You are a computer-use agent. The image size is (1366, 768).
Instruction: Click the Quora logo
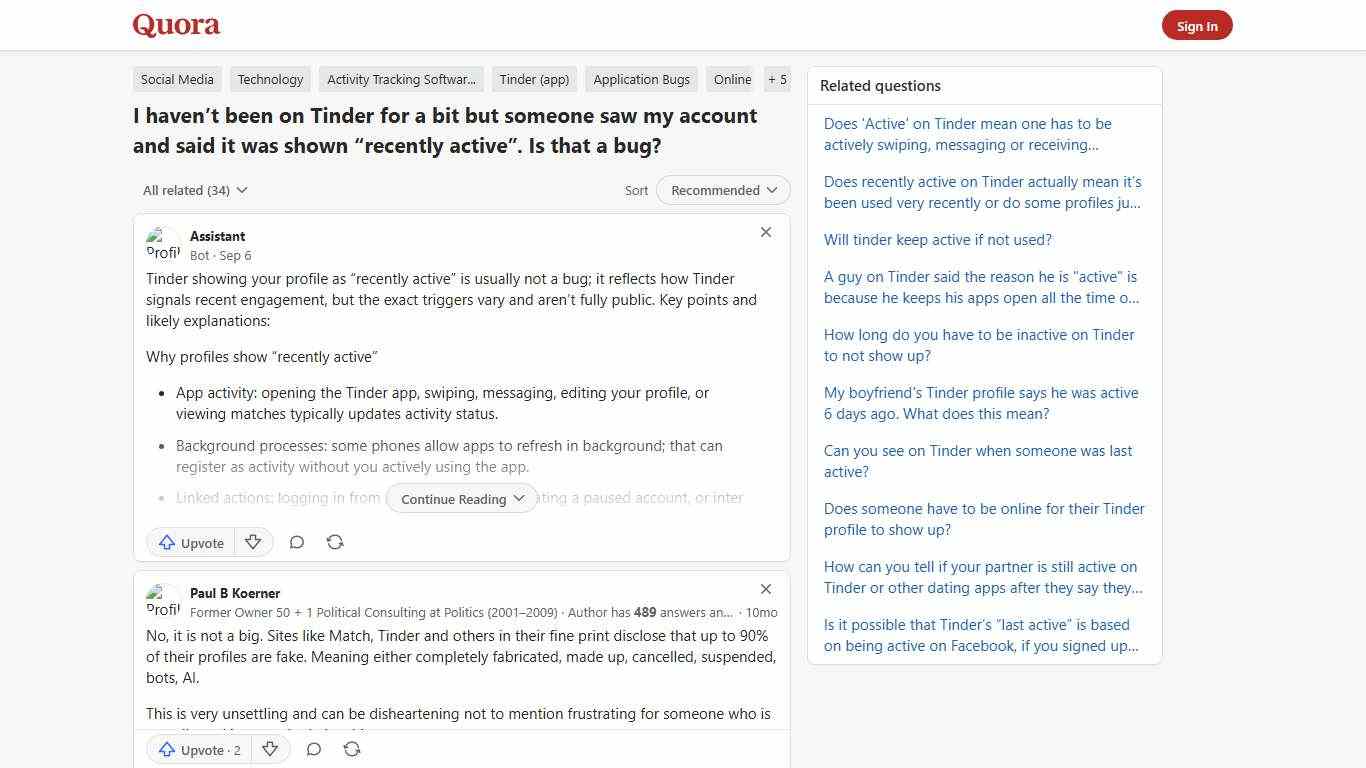[x=175, y=24]
